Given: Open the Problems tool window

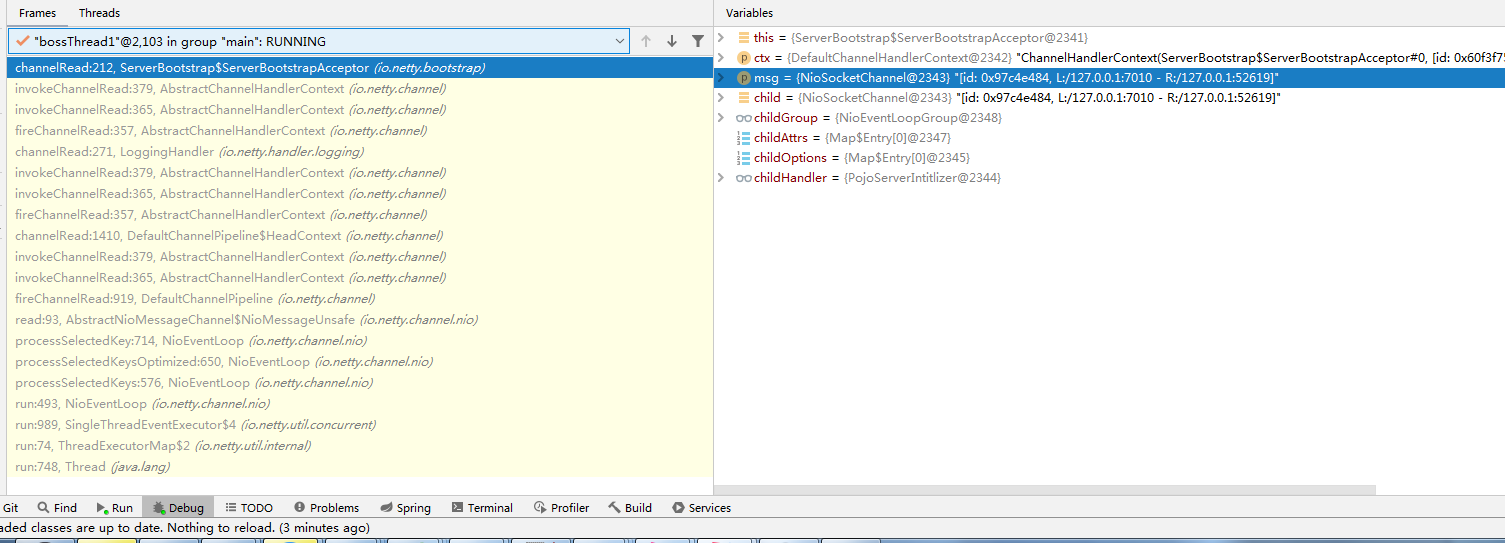Looking at the screenshot, I should (326, 508).
